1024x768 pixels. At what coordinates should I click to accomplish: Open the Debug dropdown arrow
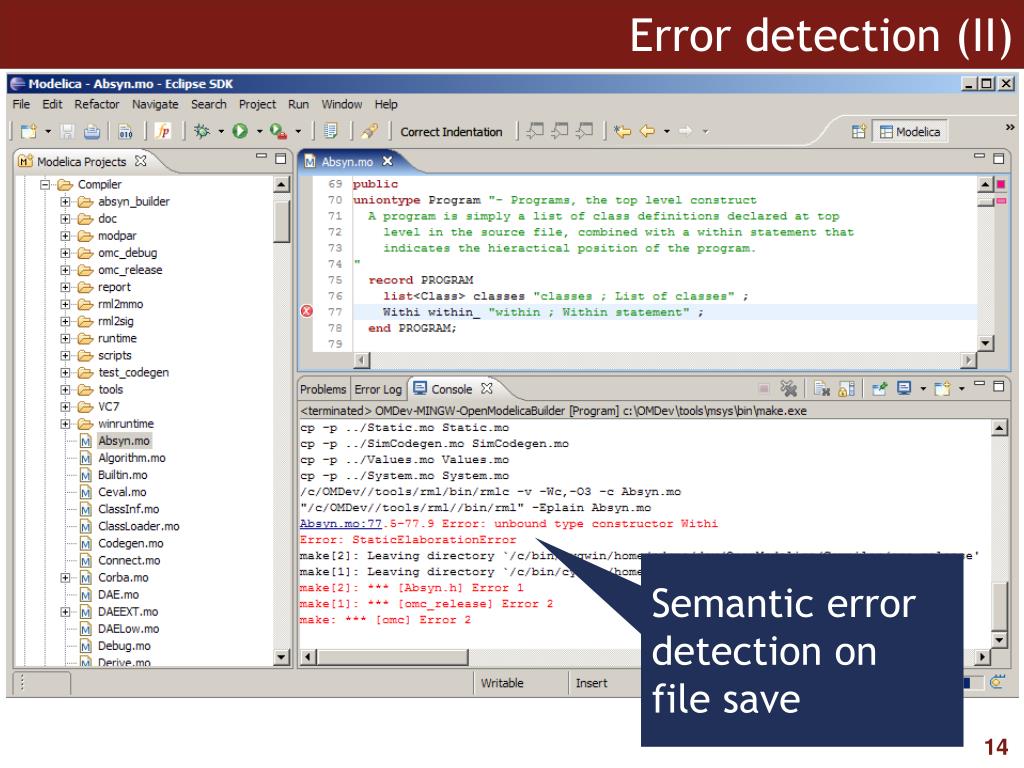point(221,131)
